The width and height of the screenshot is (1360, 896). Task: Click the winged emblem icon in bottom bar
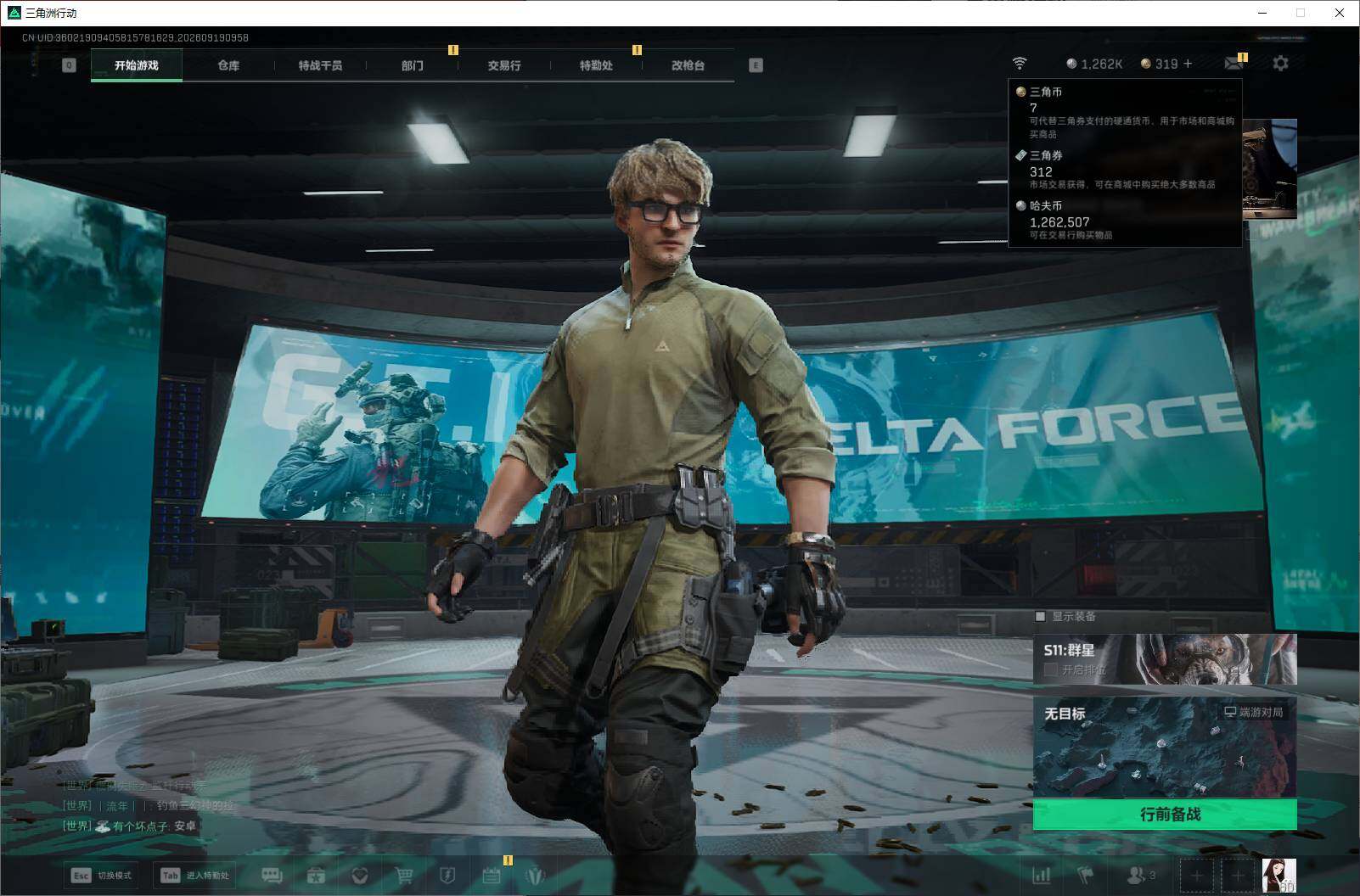[x=535, y=875]
